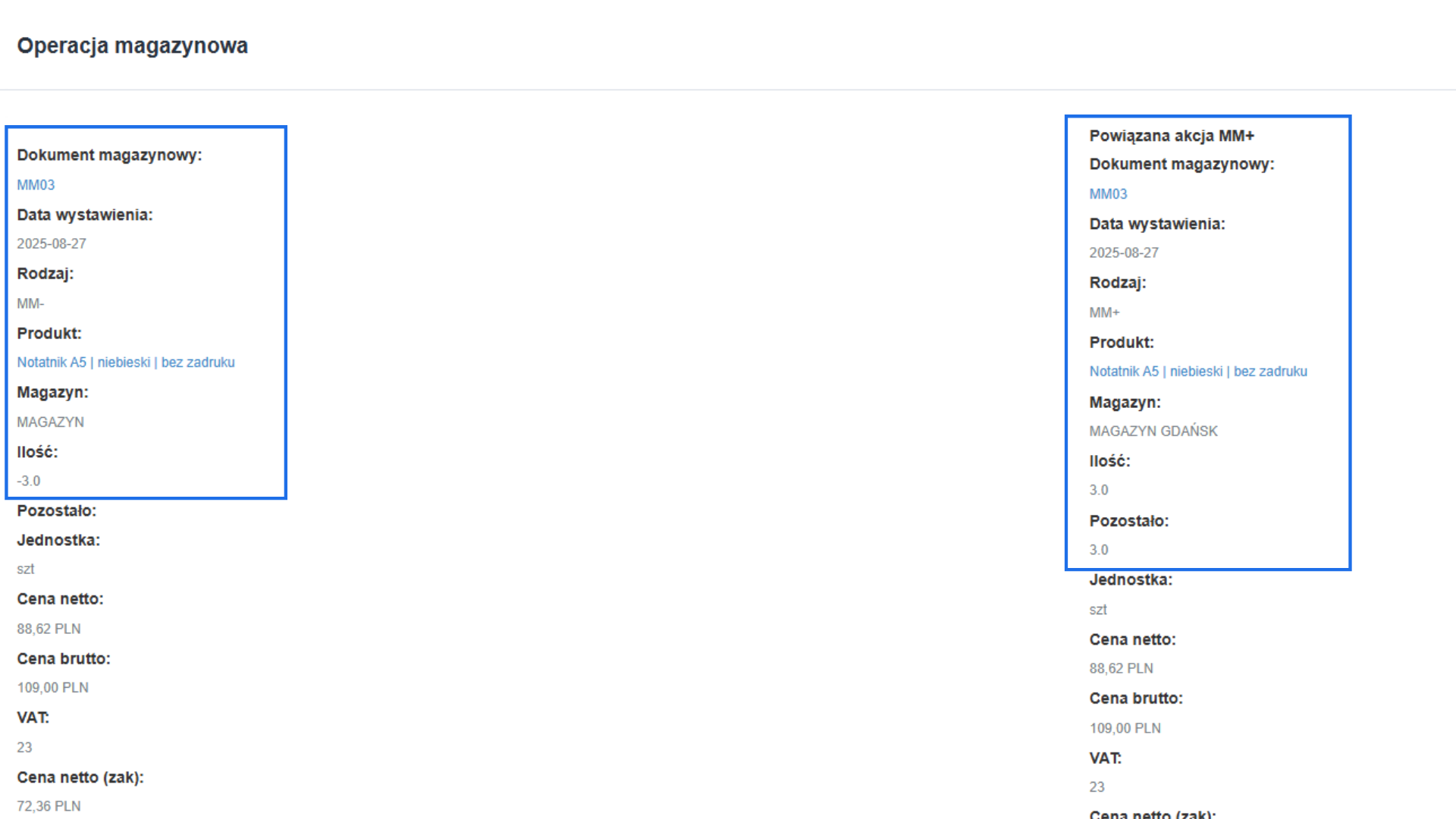Open the MM03 document link under the MM- operation

tap(36, 185)
